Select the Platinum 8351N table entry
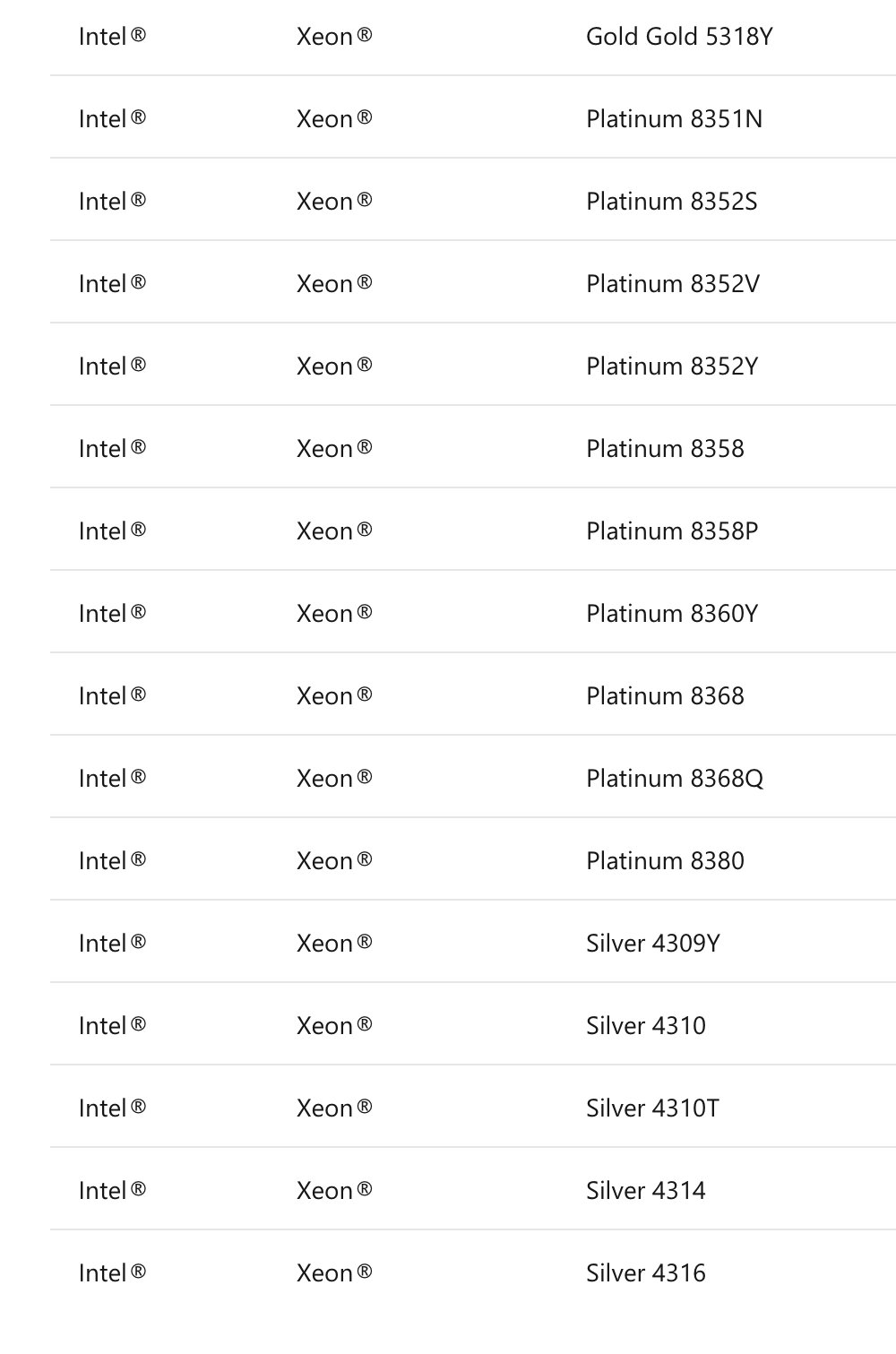The image size is (896, 1354). (x=674, y=119)
